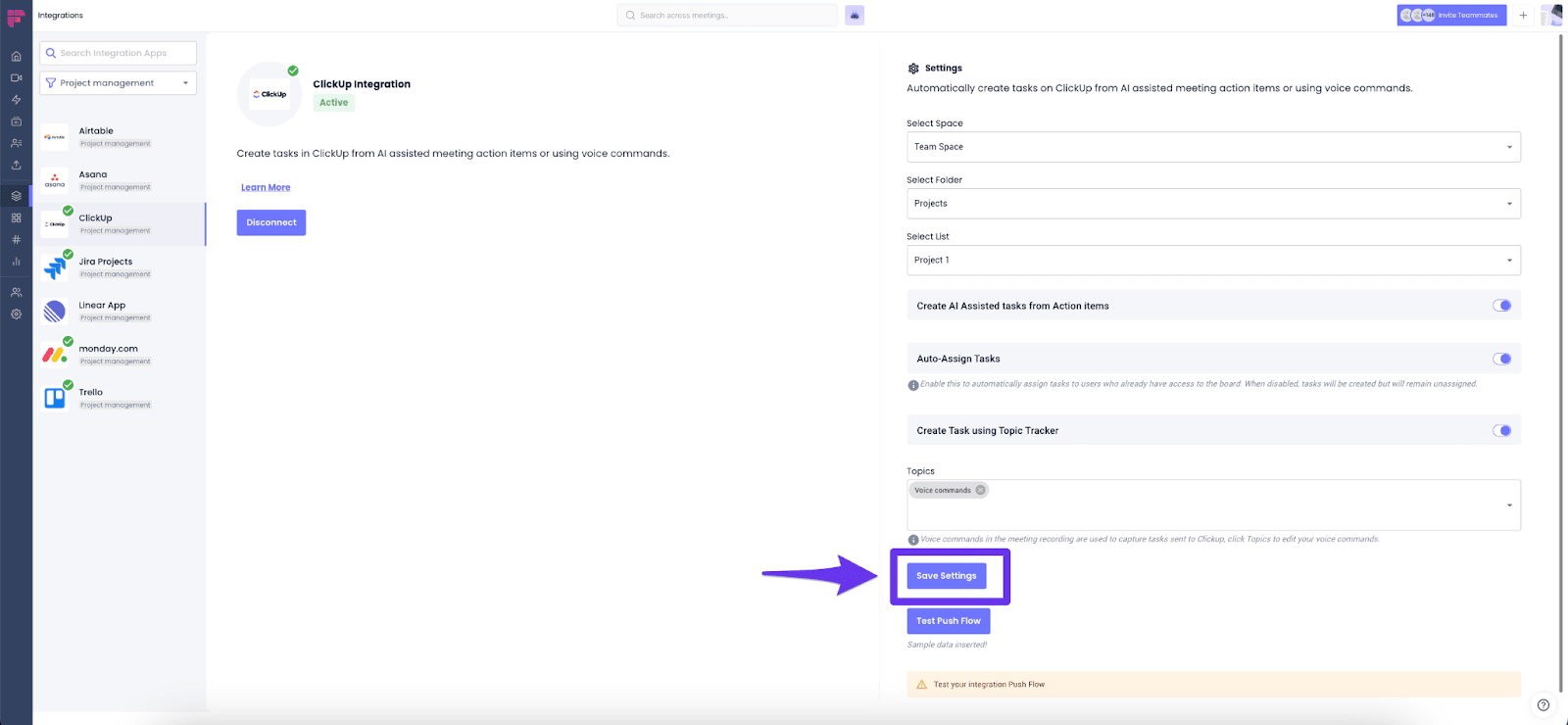This screenshot has height=725, width=1568.
Task: Toggle the Auto-Assign Tasks switch
Action: pos(1501,359)
